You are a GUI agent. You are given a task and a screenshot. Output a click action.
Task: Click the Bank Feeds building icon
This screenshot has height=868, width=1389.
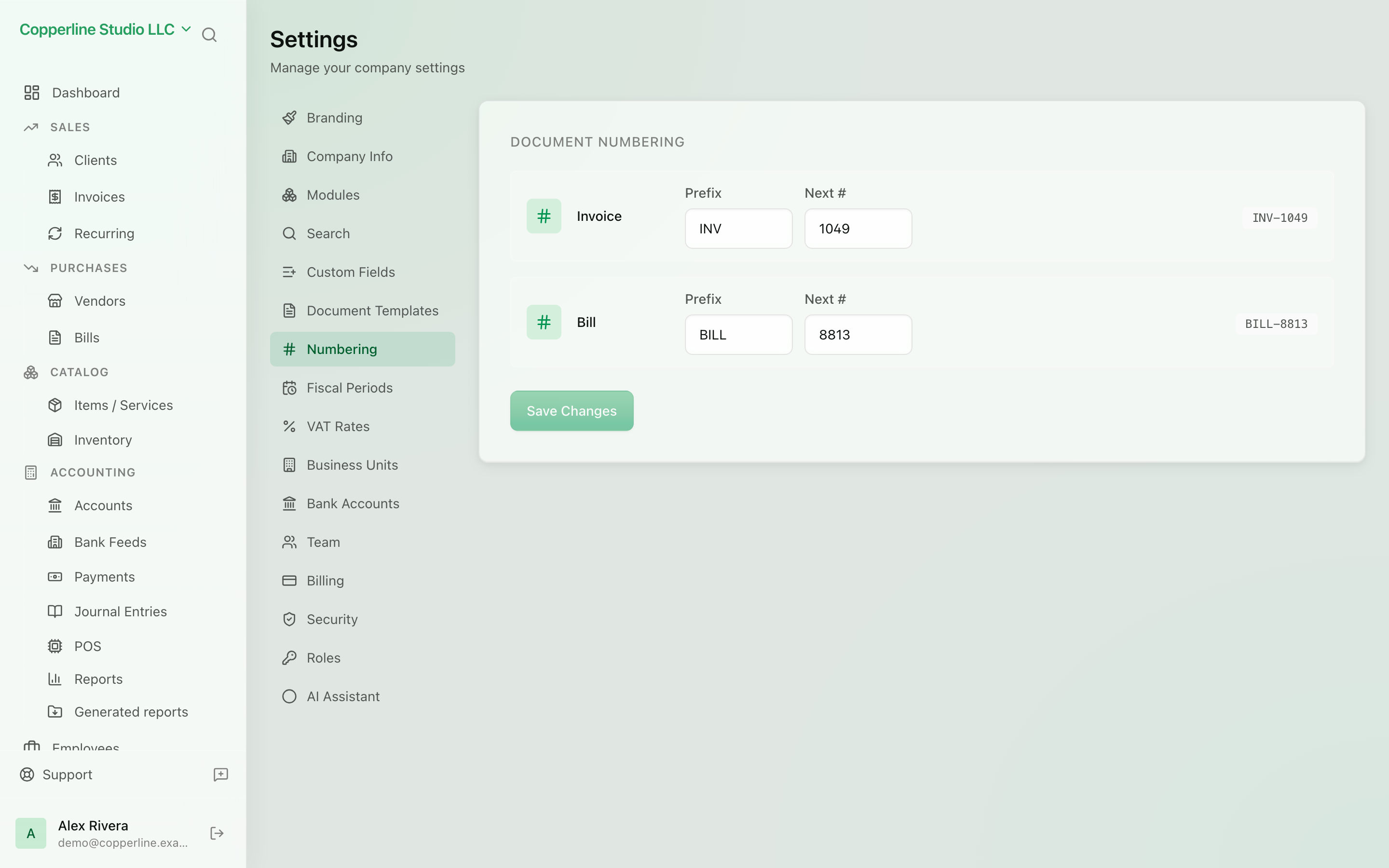[55, 542]
